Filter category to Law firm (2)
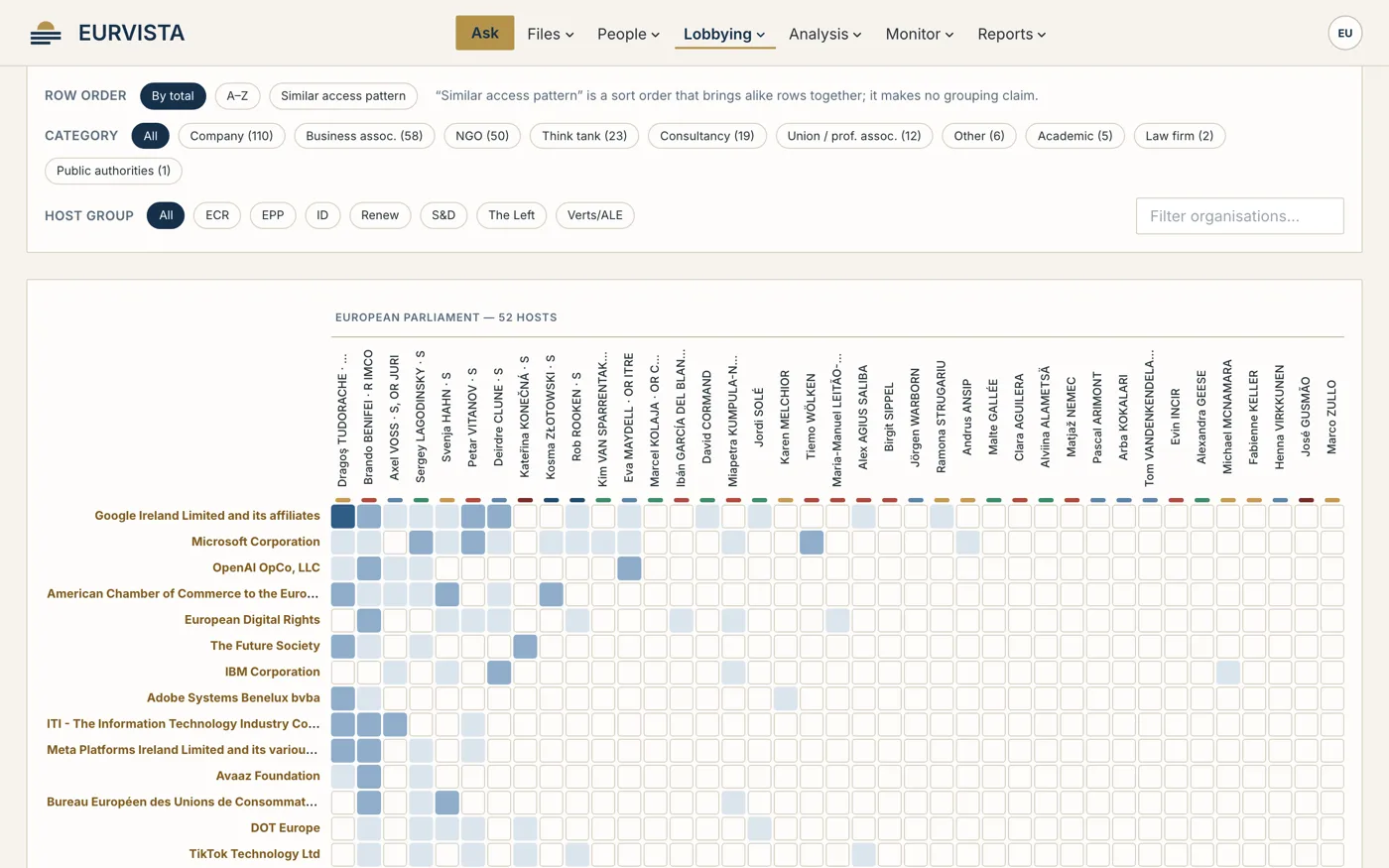The image size is (1389, 868). (x=1180, y=136)
